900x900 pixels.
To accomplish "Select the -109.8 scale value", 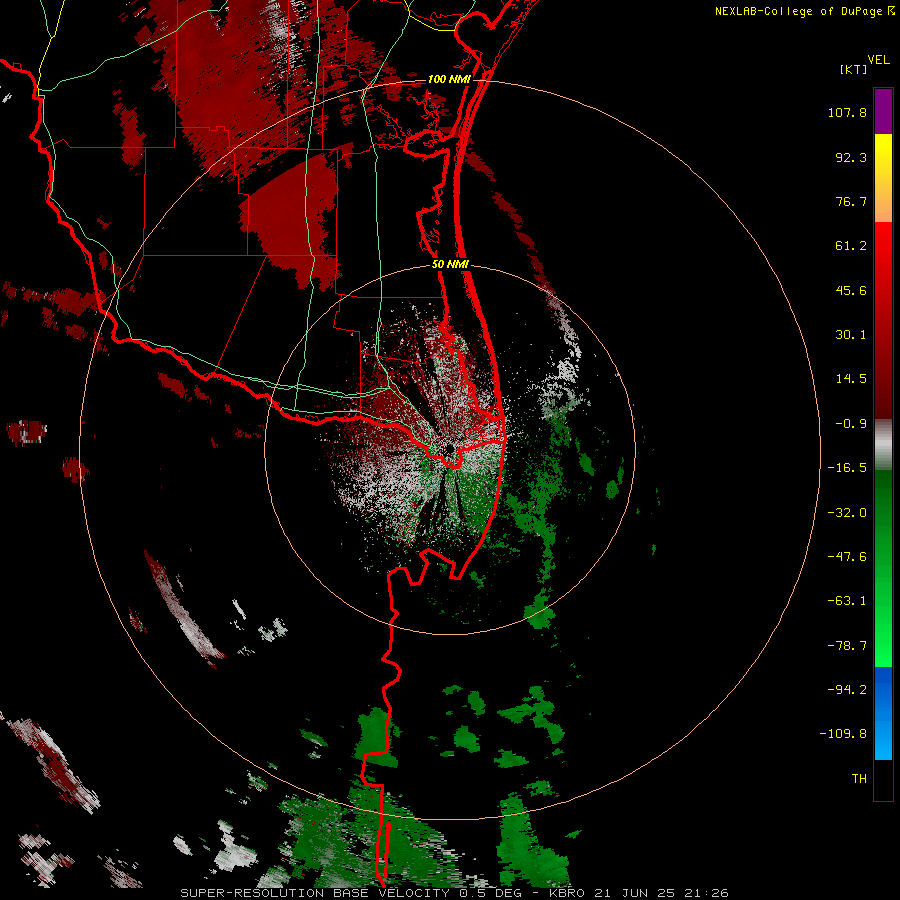I will coord(843,734).
